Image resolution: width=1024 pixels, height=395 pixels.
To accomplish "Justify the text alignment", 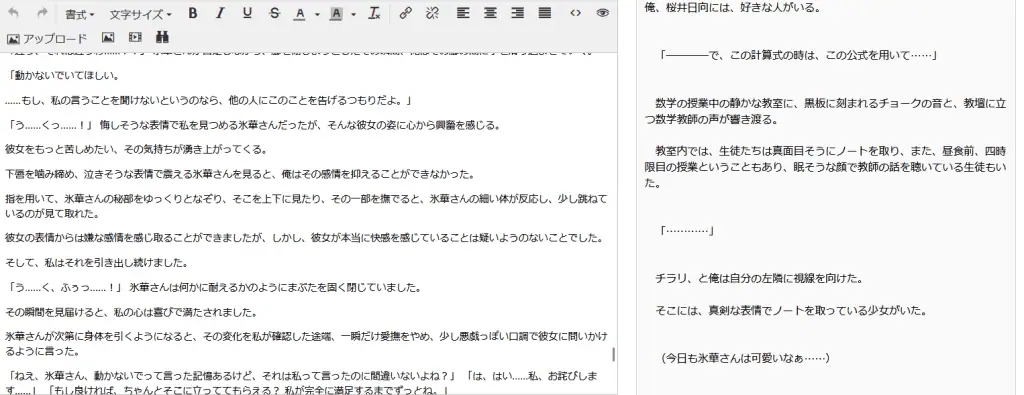I will [x=545, y=13].
